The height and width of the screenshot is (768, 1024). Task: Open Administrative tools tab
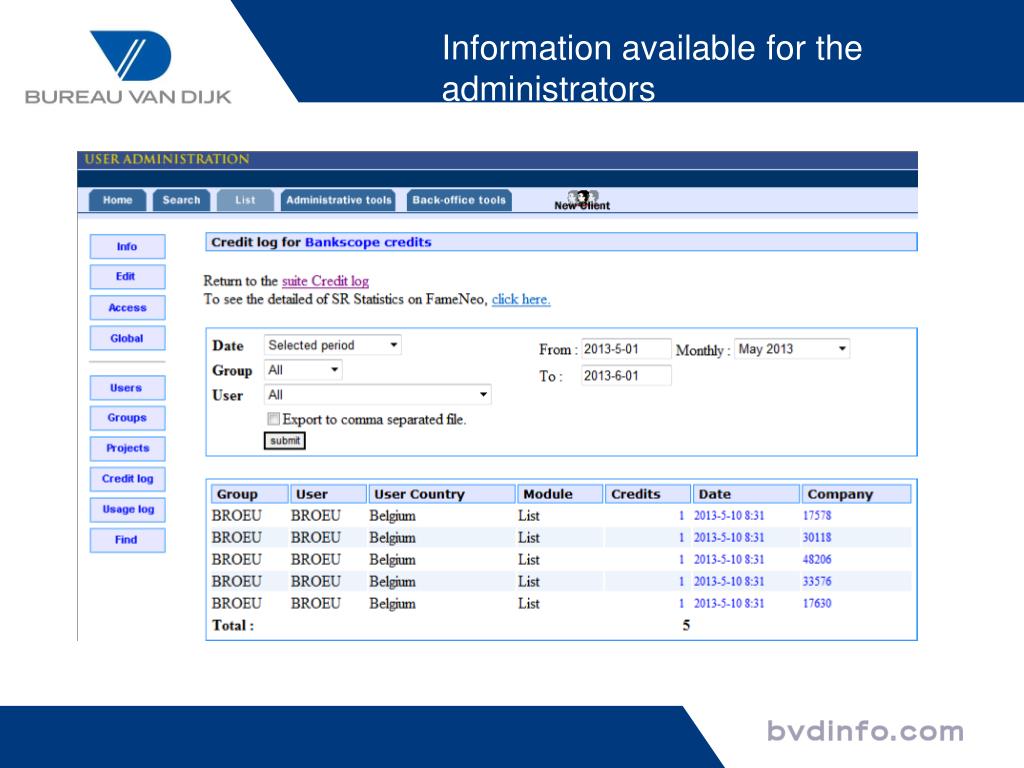(338, 200)
